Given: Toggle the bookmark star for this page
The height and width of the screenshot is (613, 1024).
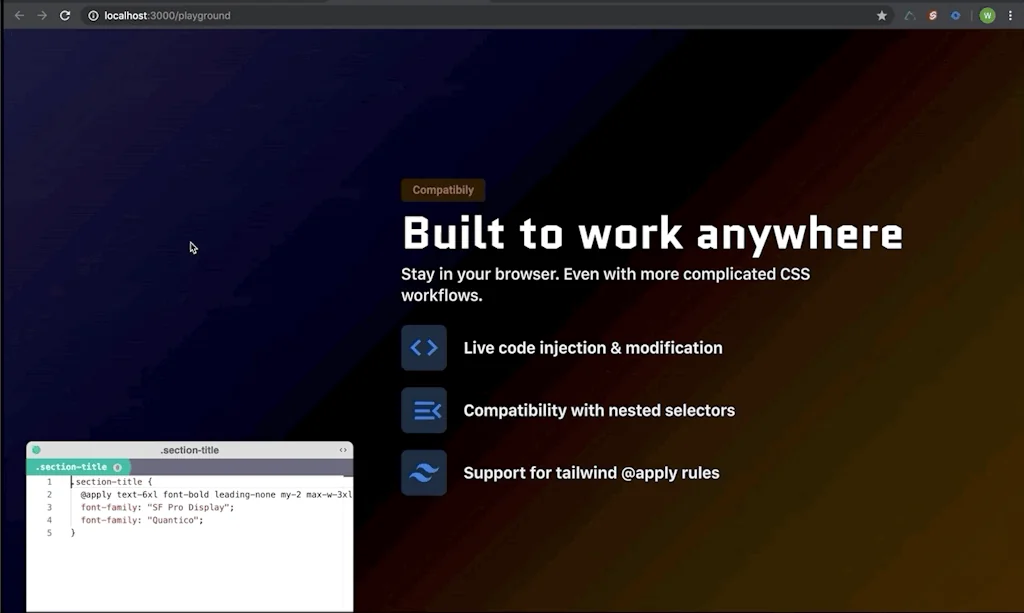Looking at the screenshot, I should [881, 15].
